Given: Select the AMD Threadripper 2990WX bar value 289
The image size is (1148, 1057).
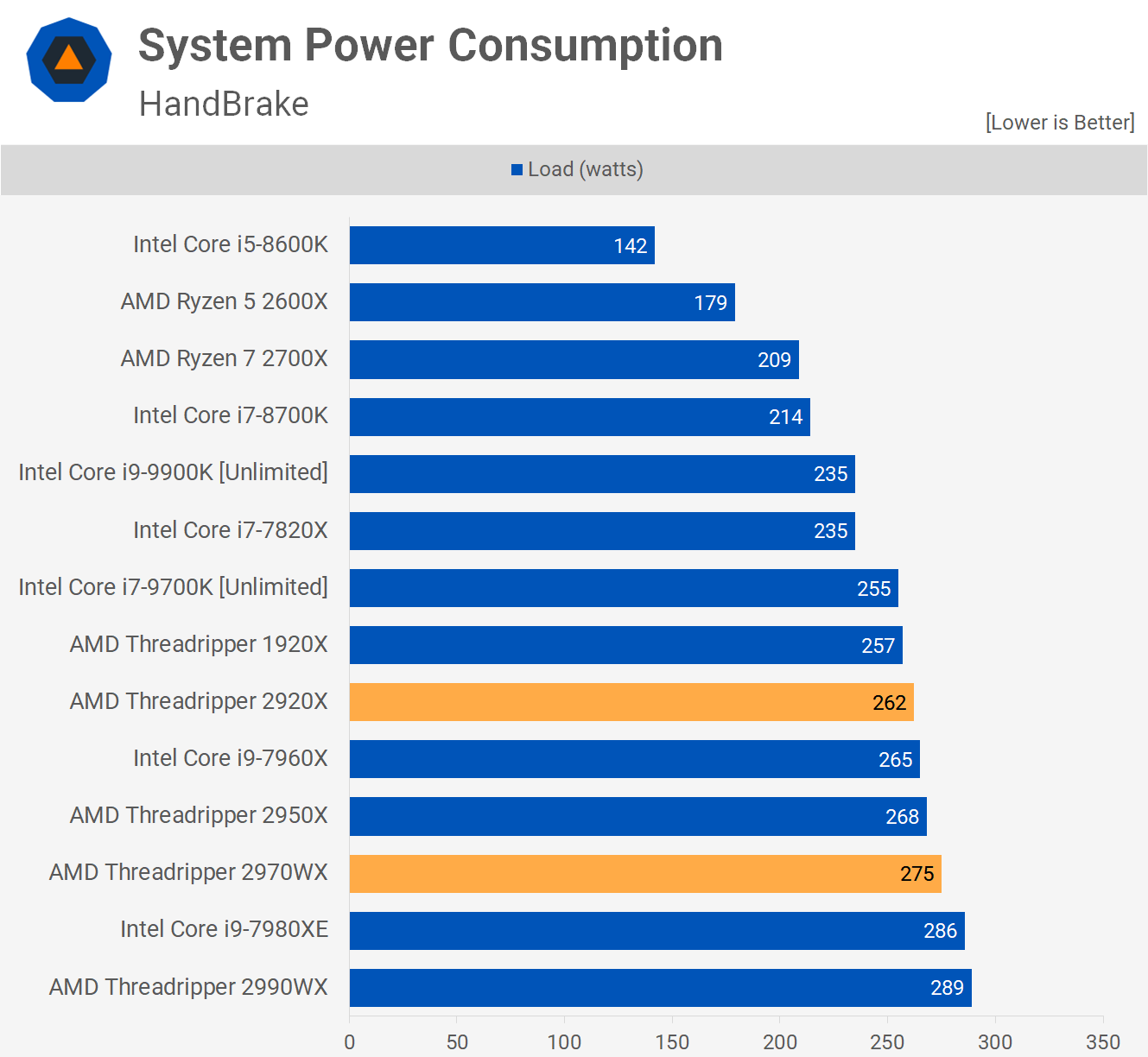Looking at the screenshot, I should (947, 988).
